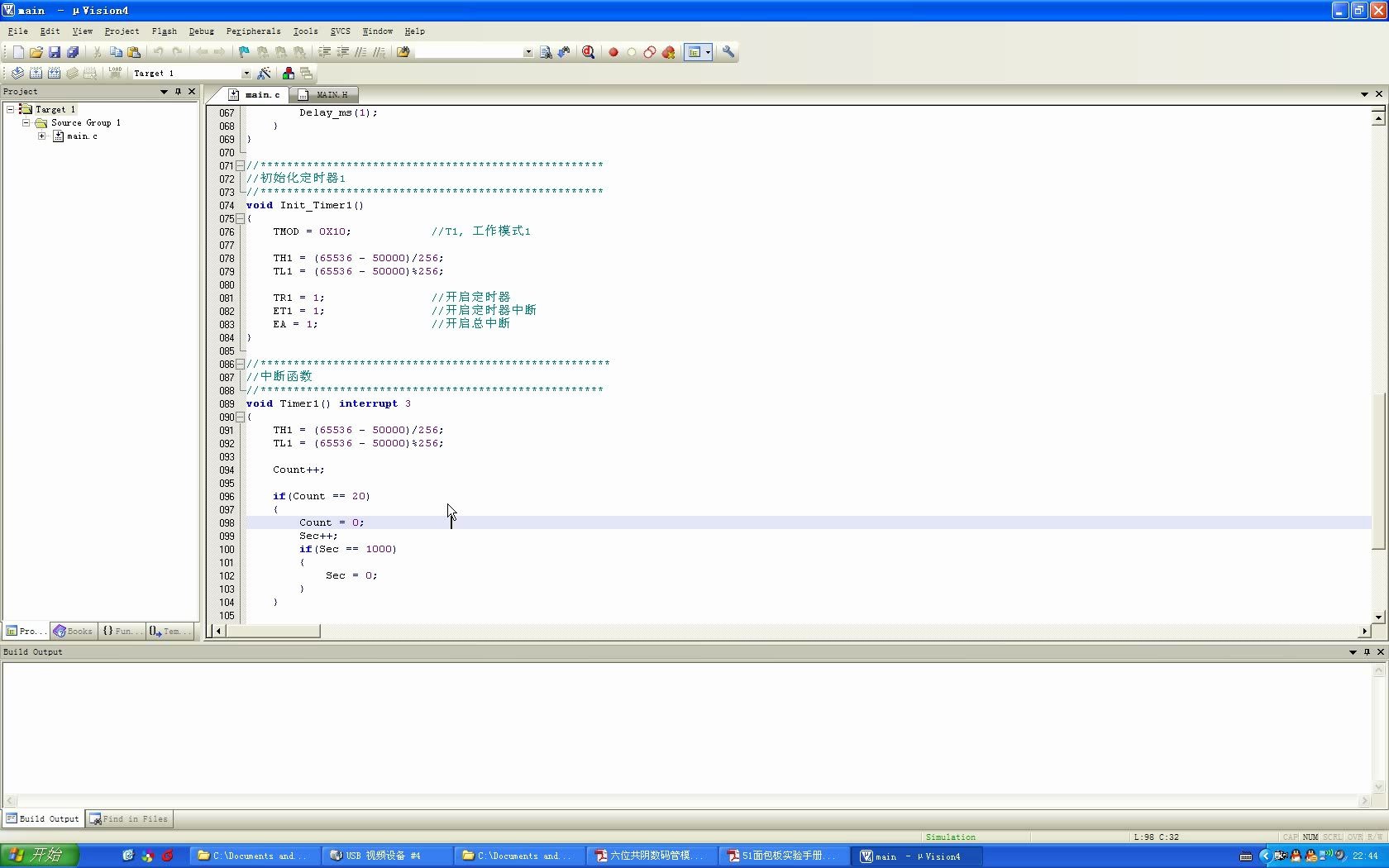This screenshot has width=1389, height=868.
Task: Open Configuration with the wrench icon
Action: coord(728,52)
